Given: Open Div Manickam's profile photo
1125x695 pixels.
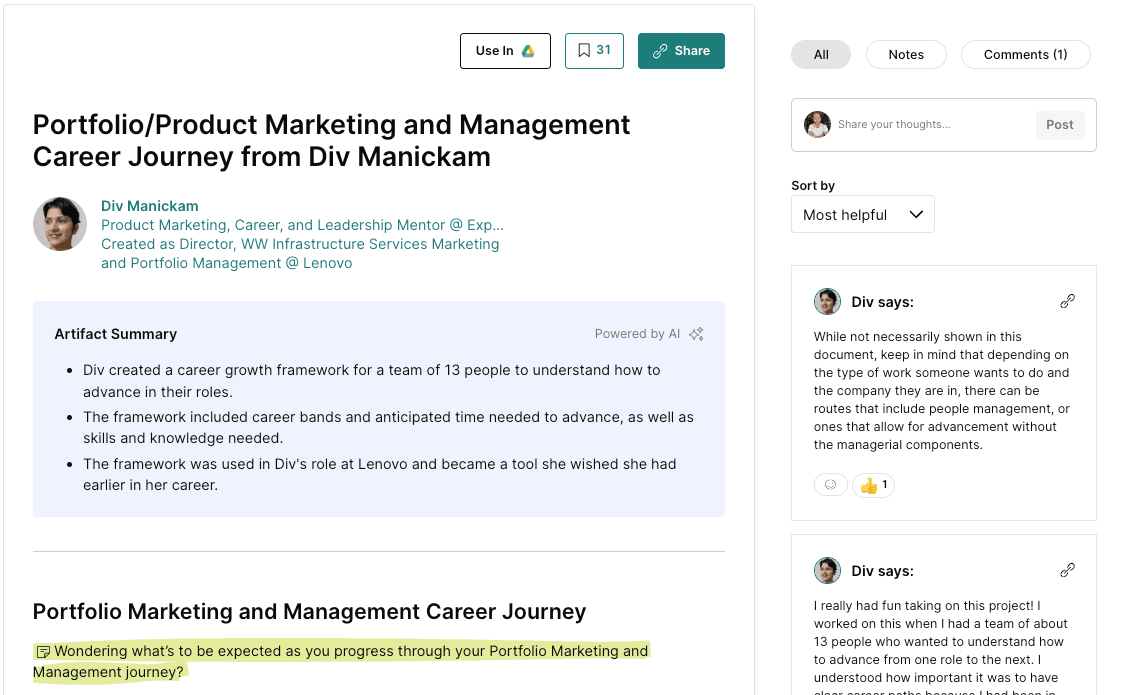Looking at the screenshot, I should (60, 224).
